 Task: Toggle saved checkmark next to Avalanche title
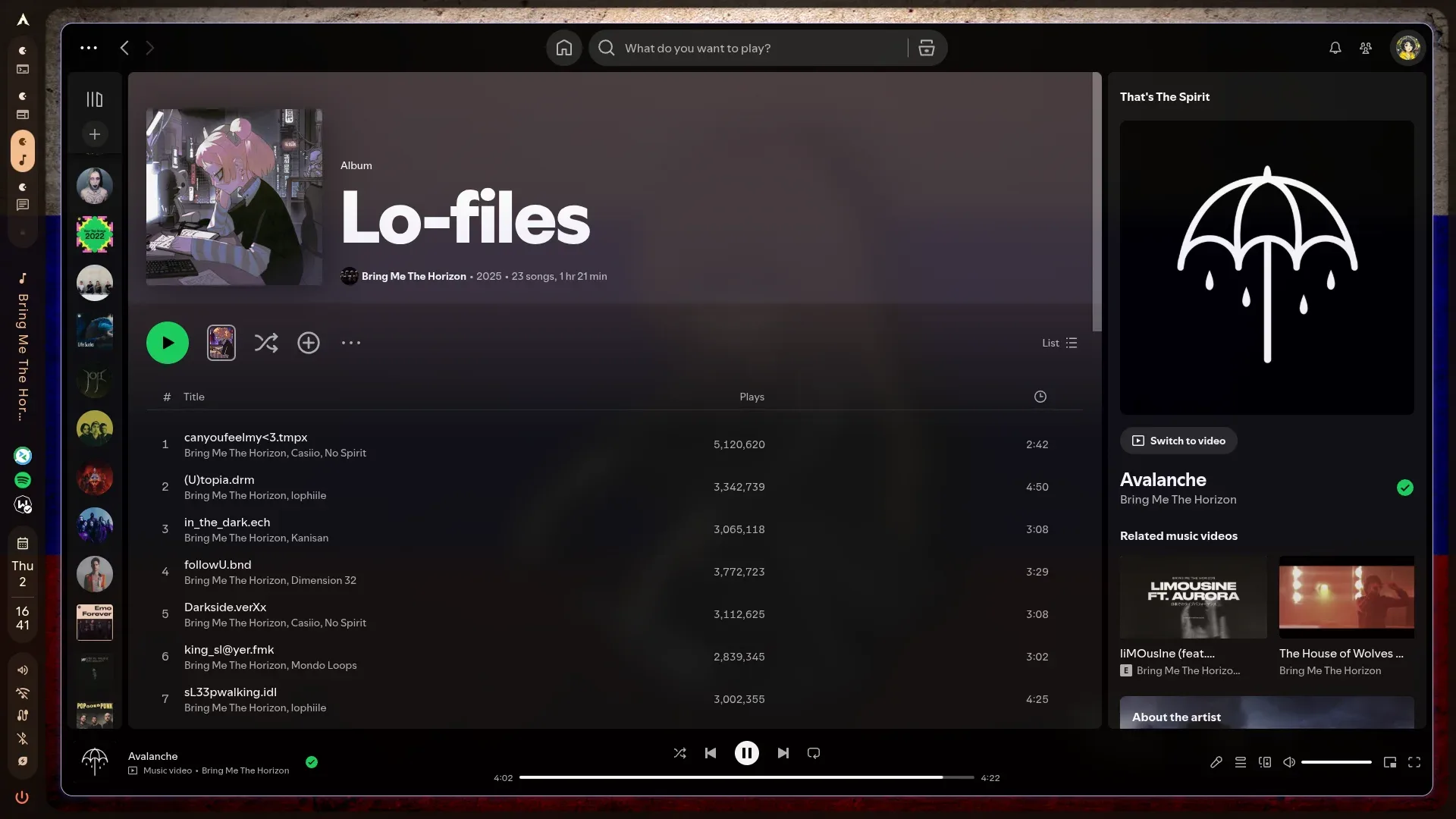coord(1405,488)
